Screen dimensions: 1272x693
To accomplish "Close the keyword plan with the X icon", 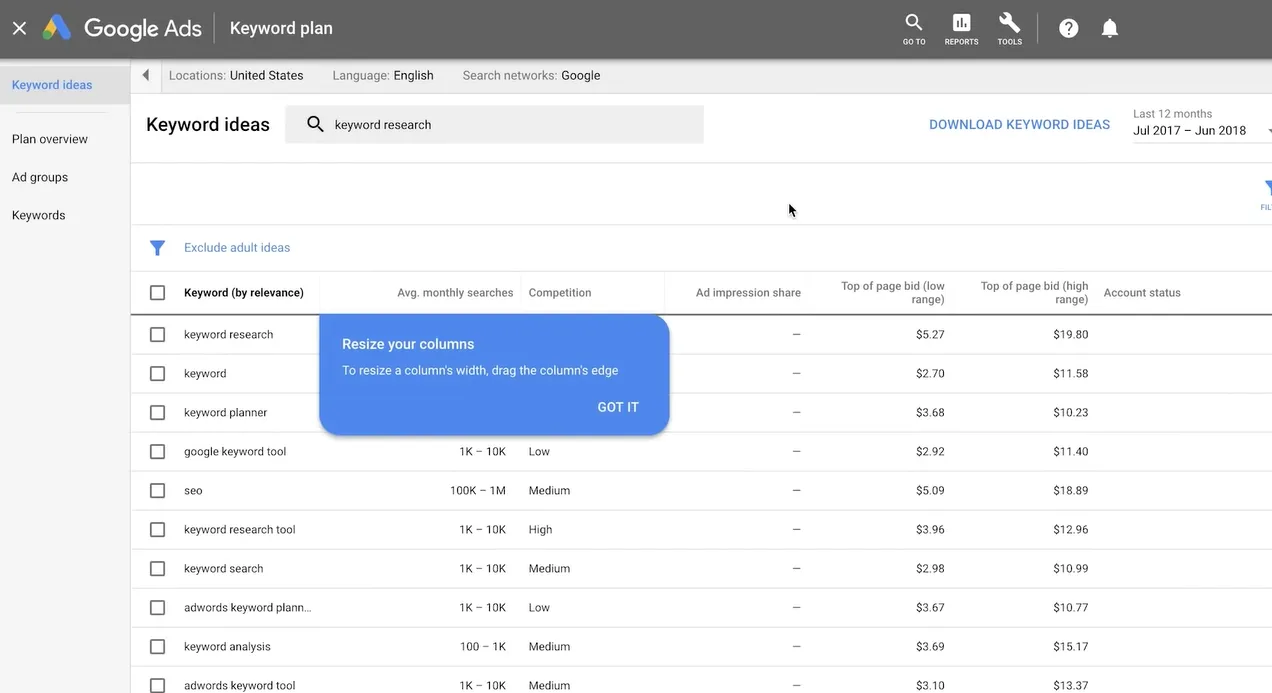I will [x=19, y=28].
